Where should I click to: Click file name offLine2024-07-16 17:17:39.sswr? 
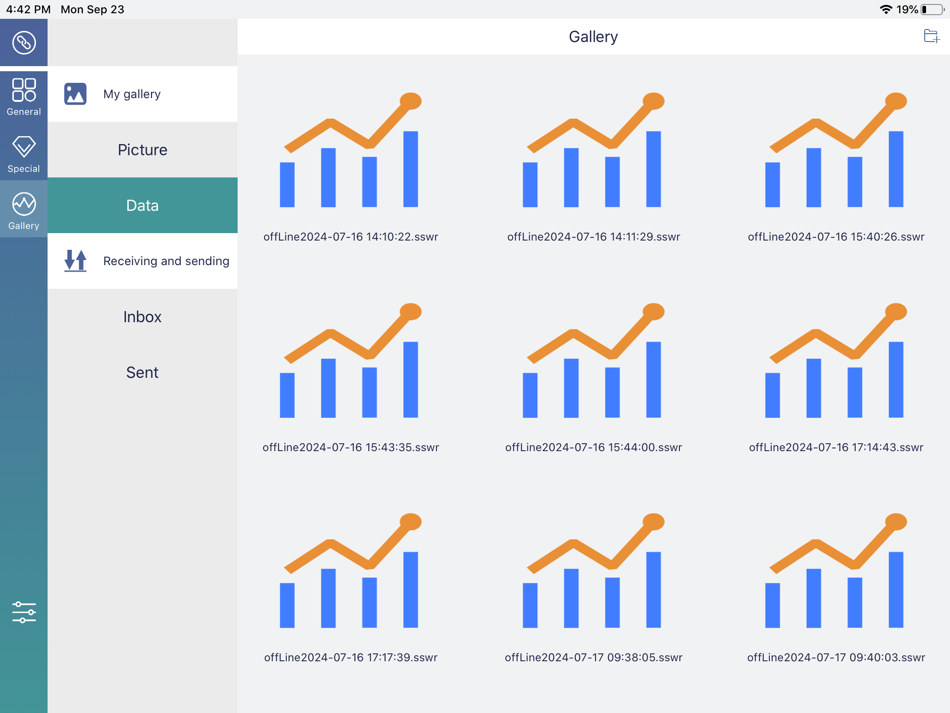351,657
